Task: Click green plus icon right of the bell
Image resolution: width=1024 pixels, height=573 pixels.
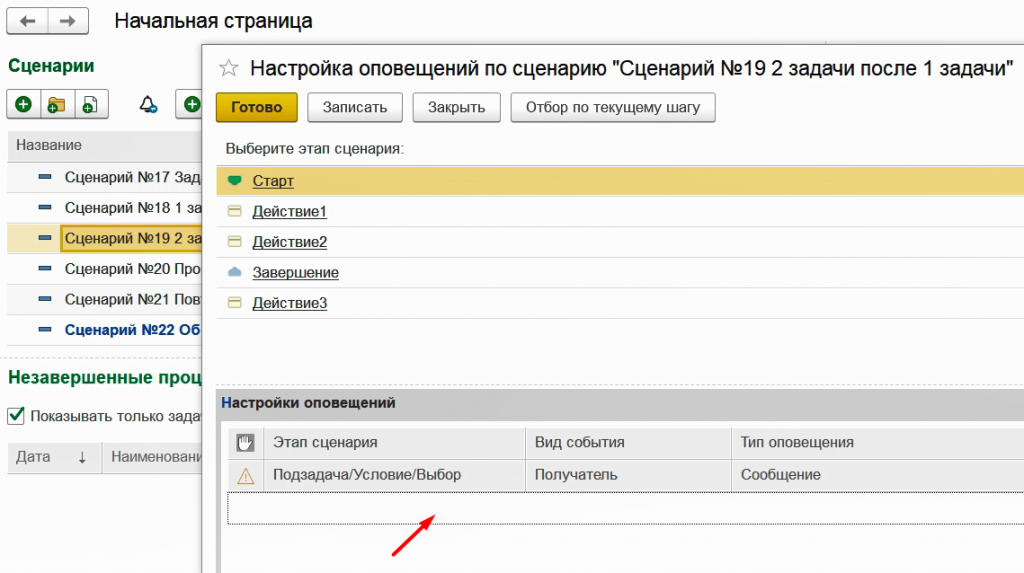Action: 191,105
